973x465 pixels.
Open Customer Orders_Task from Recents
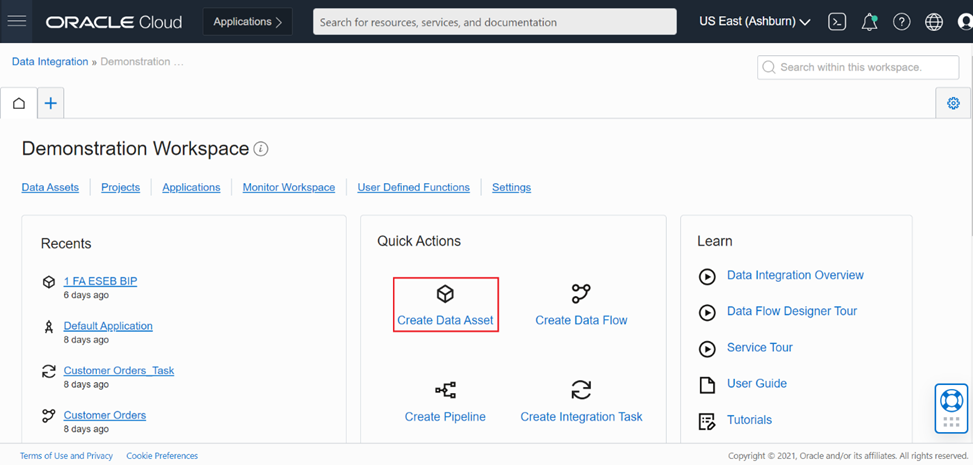point(118,370)
